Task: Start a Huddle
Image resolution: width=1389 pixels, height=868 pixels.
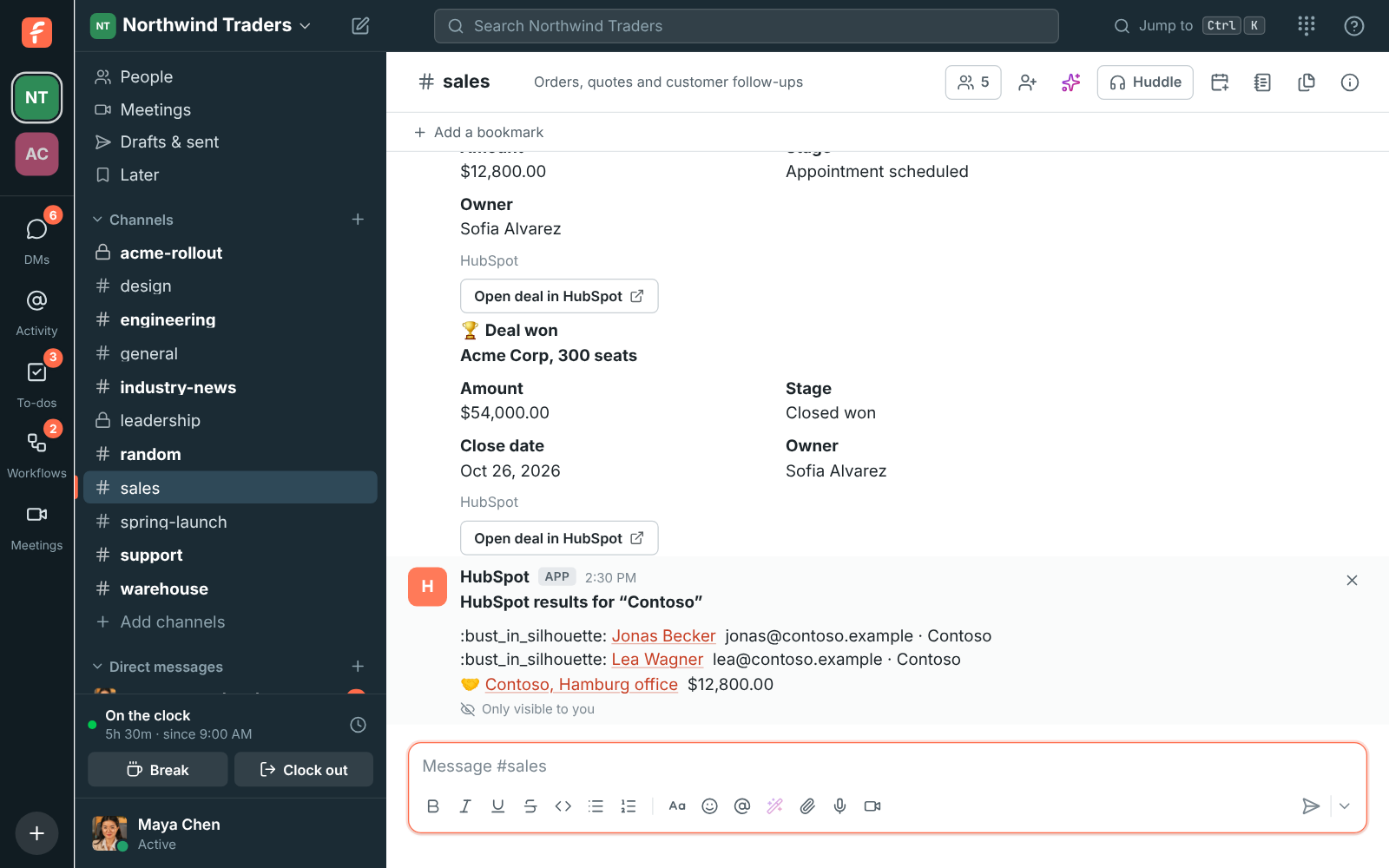Action: pyautogui.click(x=1145, y=82)
